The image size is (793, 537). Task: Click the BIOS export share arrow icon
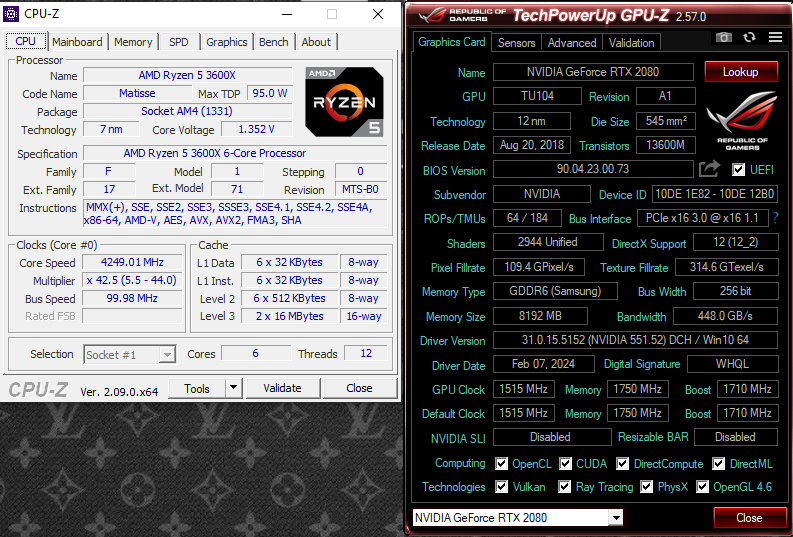coord(709,168)
